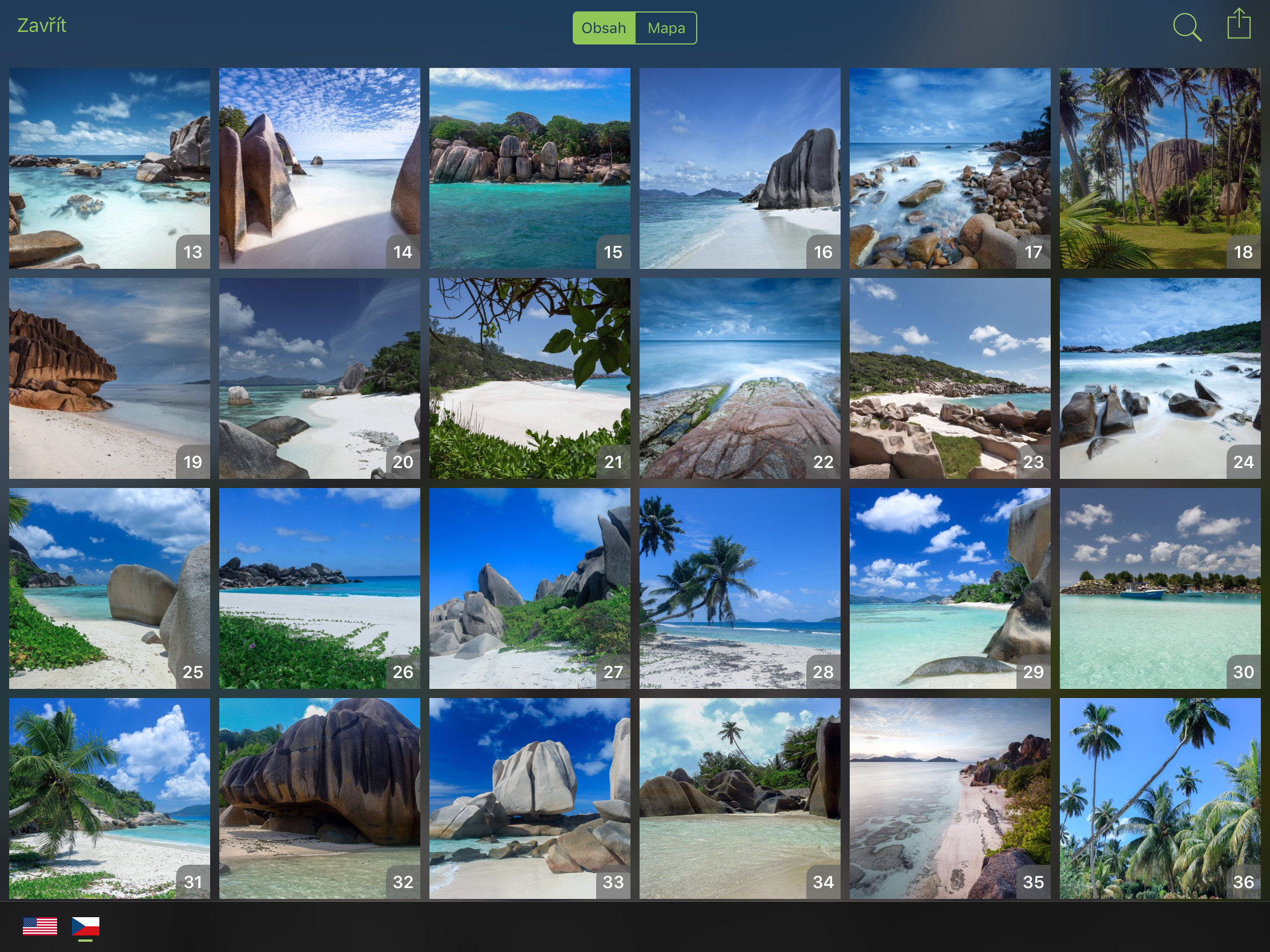Tap the Zavřít button
The height and width of the screenshot is (952, 1270).
[x=41, y=25]
